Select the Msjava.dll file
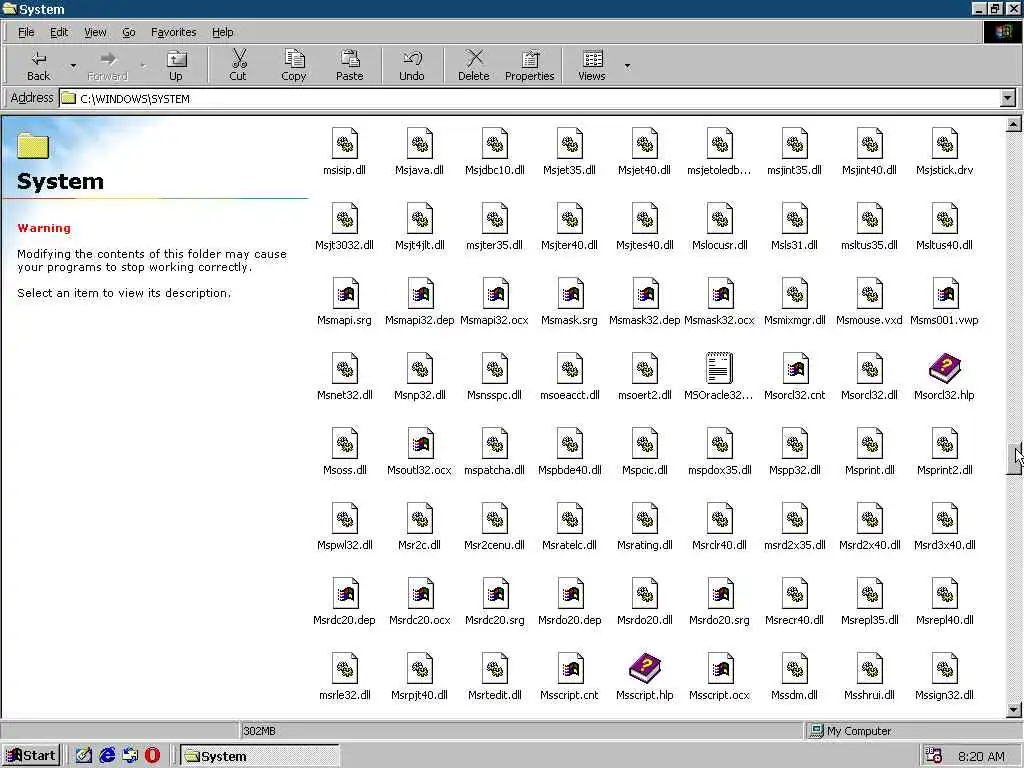The width and height of the screenshot is (1024, 768). (x=419, y=152)
